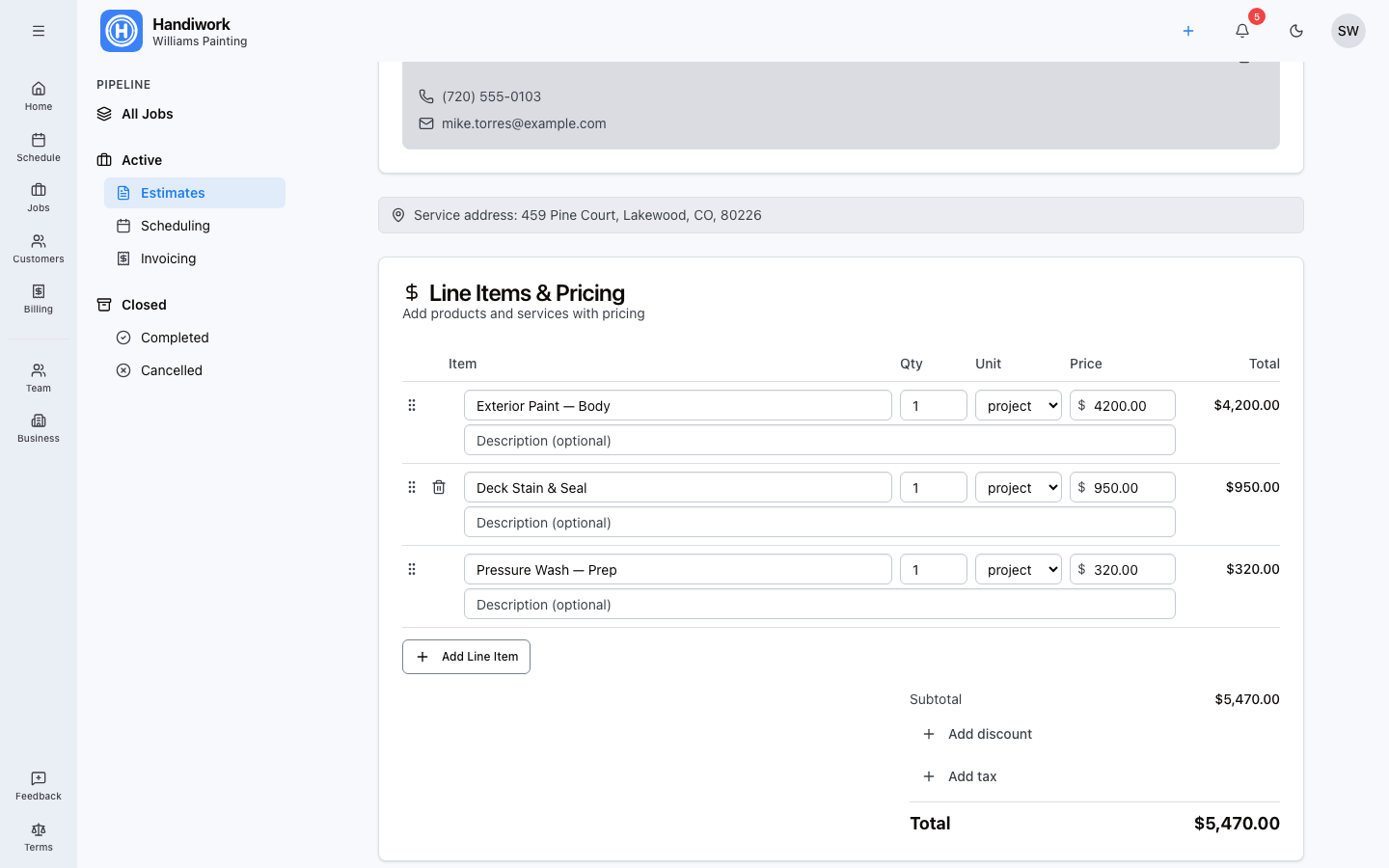Viewport: 1389px width, 868px height.
Task: Open Invoicing pipeline item
Action: (195, 258)
